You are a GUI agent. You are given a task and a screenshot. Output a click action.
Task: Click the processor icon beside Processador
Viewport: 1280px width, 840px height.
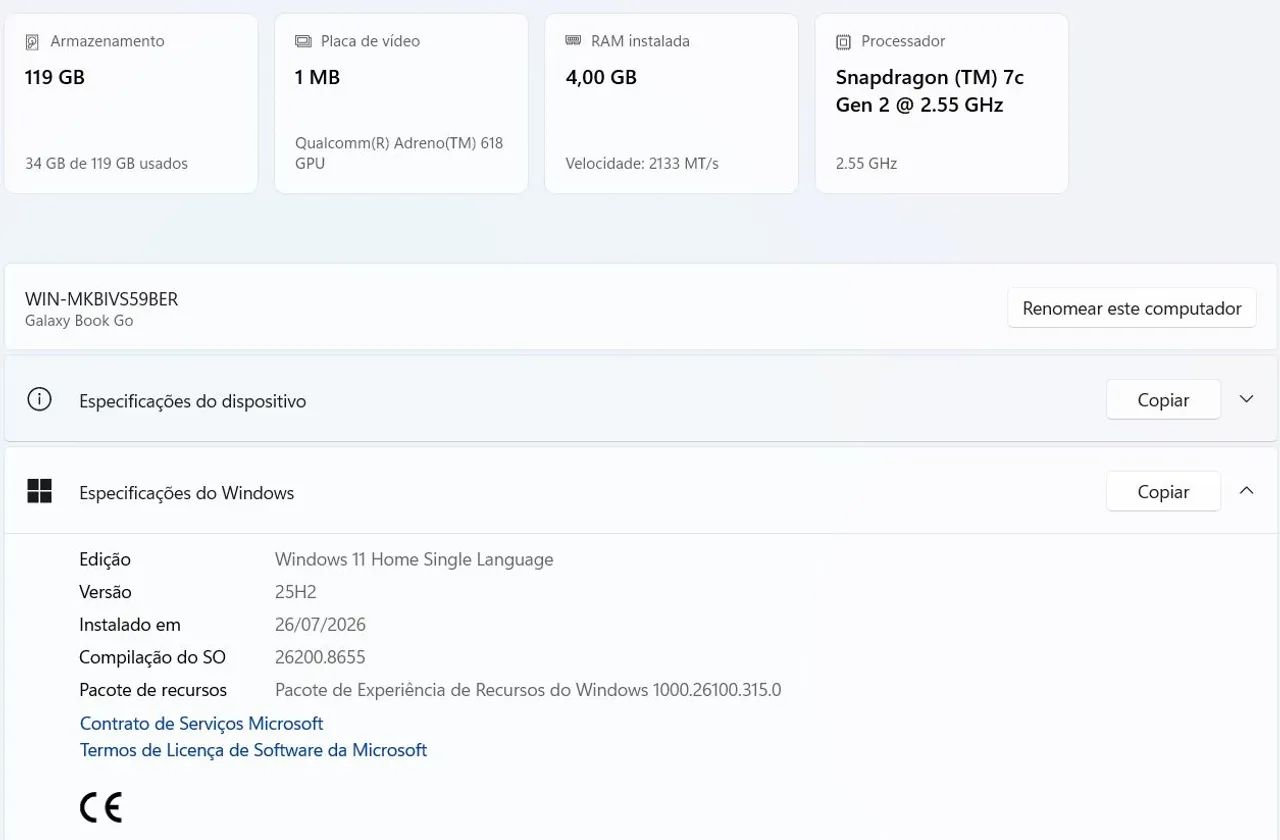[x=843, y=42]
